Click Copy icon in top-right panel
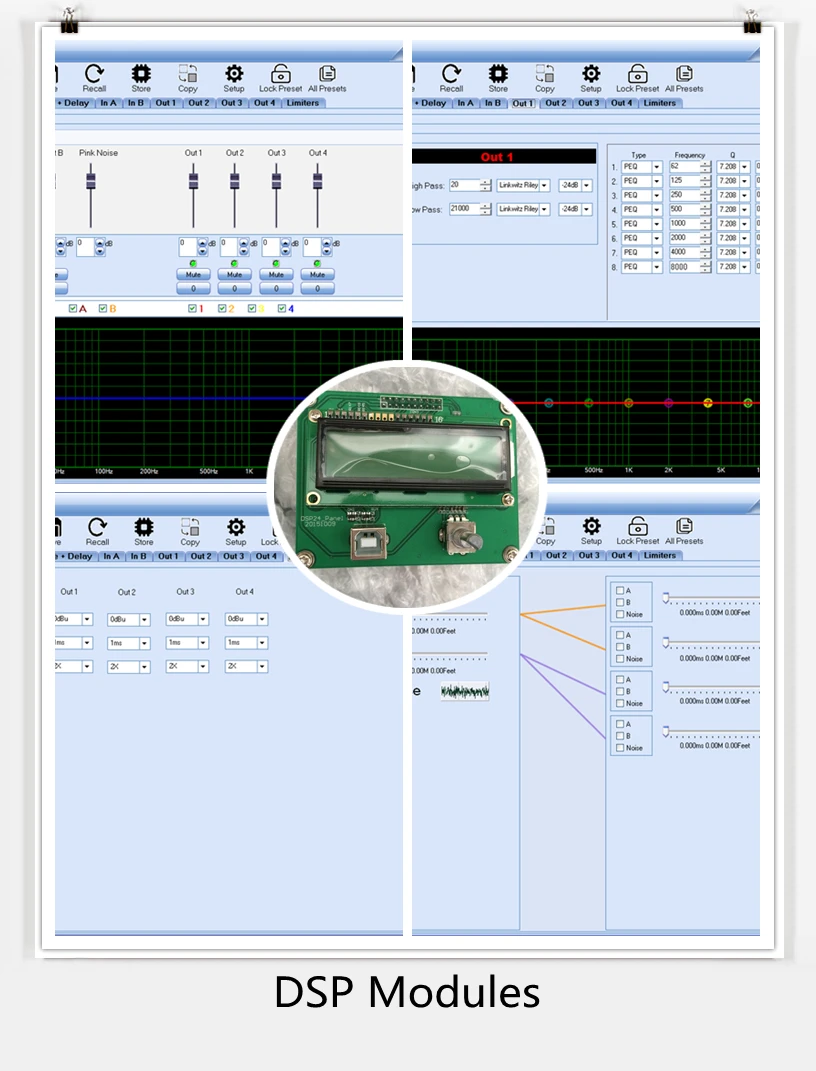The width and height of the screenshot is (816, 1071). (x=545, y=74)
